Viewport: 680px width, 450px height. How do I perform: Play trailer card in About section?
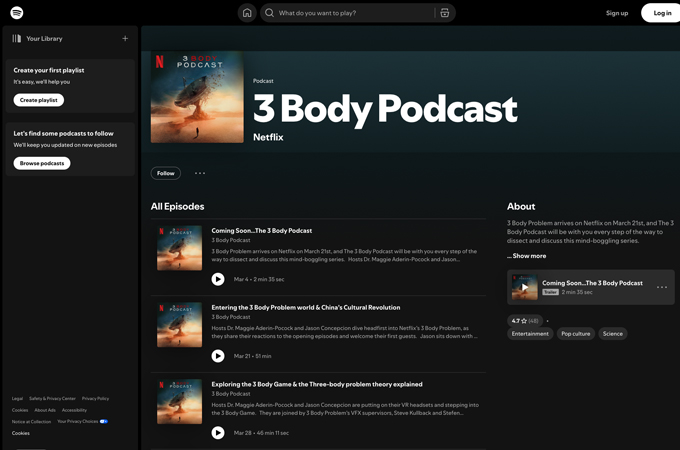[x=524, y=287]
